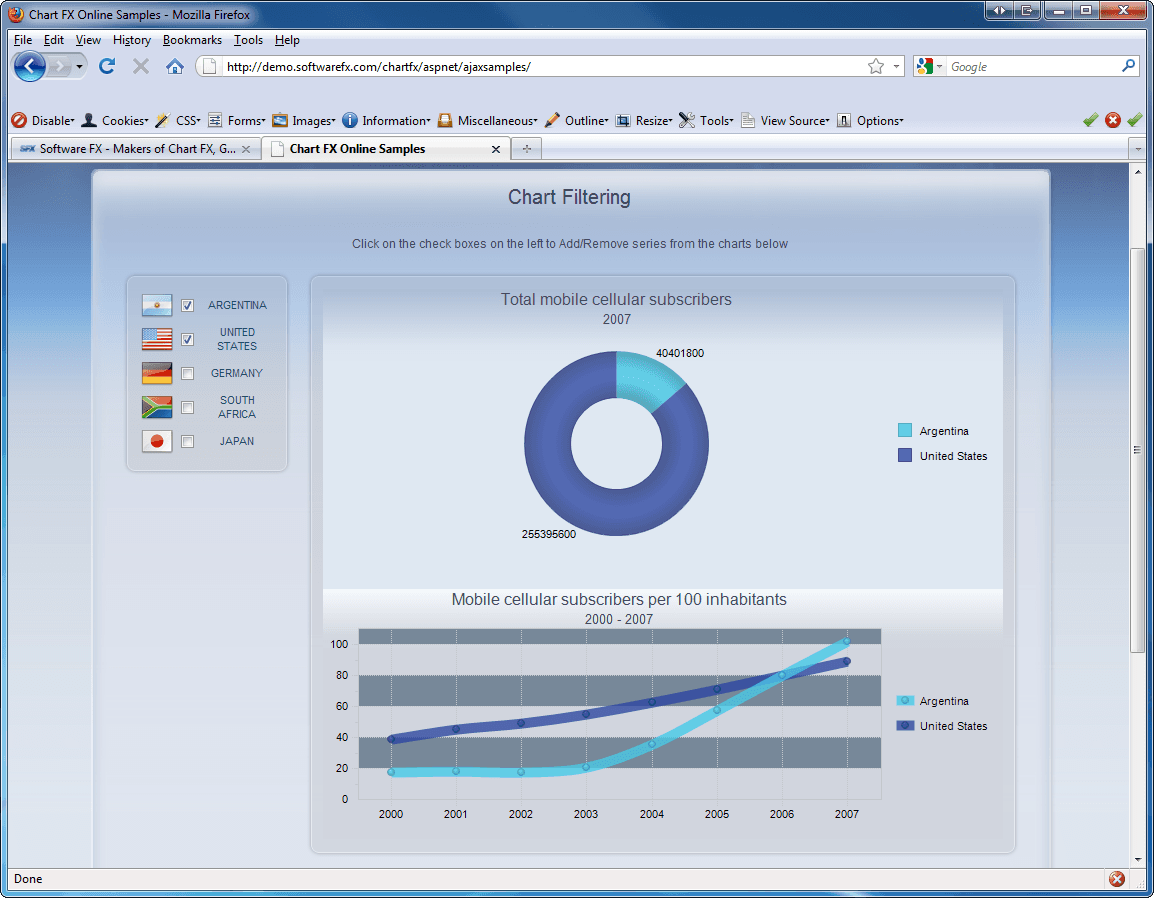Viewport: 1154px width, 898px height.
Task: Click the red error icon in status bar
Action: tap(1116, 878)
